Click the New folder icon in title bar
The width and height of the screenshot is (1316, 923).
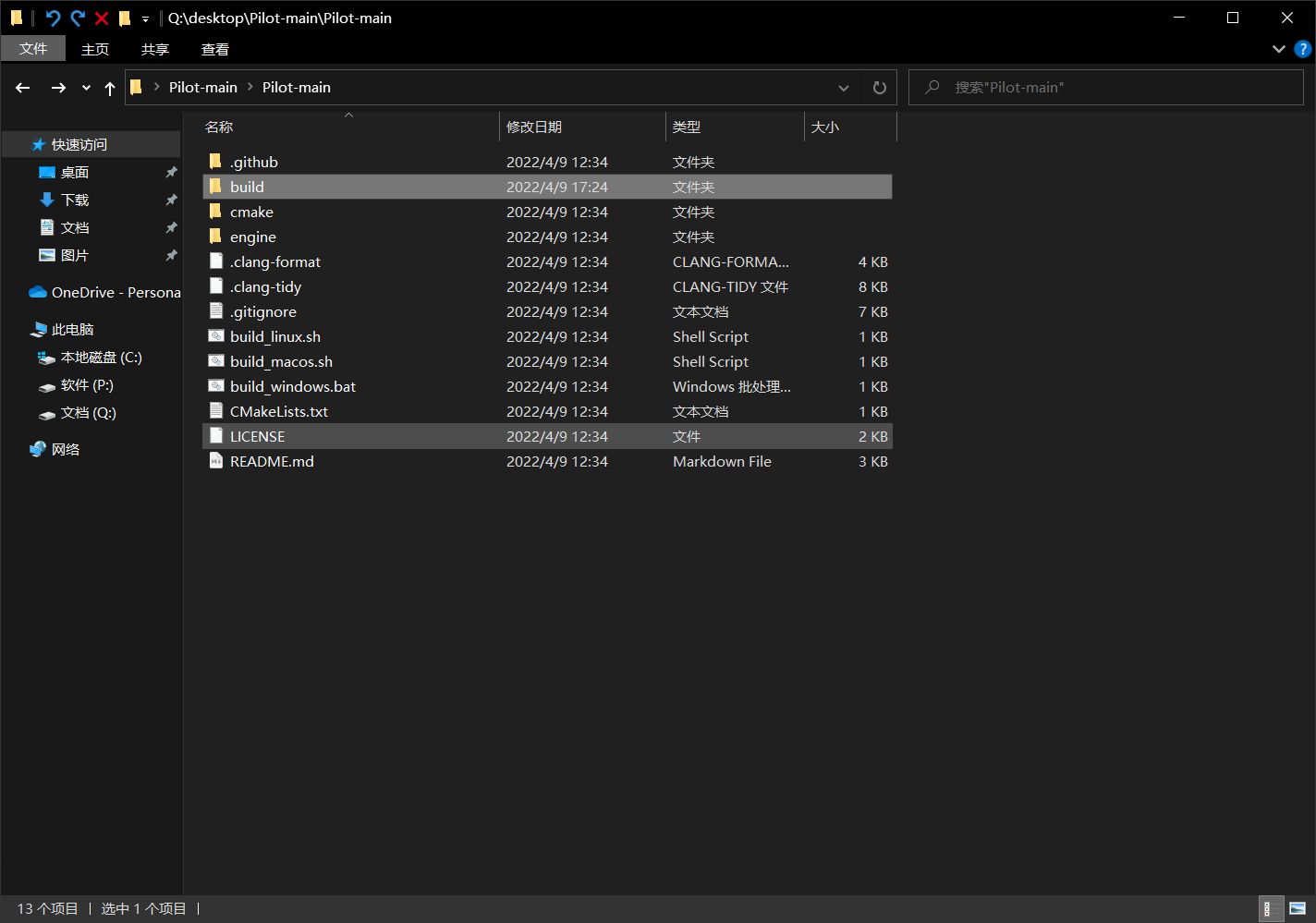(125, 18)
